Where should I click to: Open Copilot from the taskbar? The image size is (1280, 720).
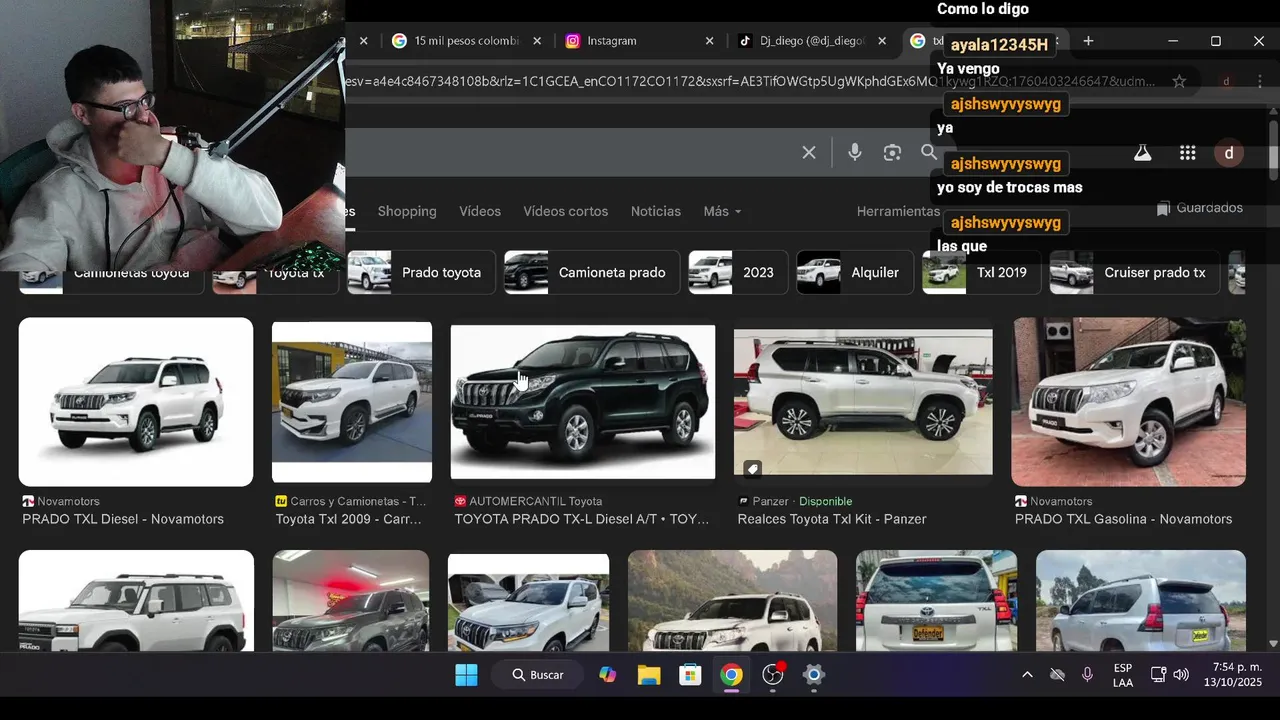(608, 675)
